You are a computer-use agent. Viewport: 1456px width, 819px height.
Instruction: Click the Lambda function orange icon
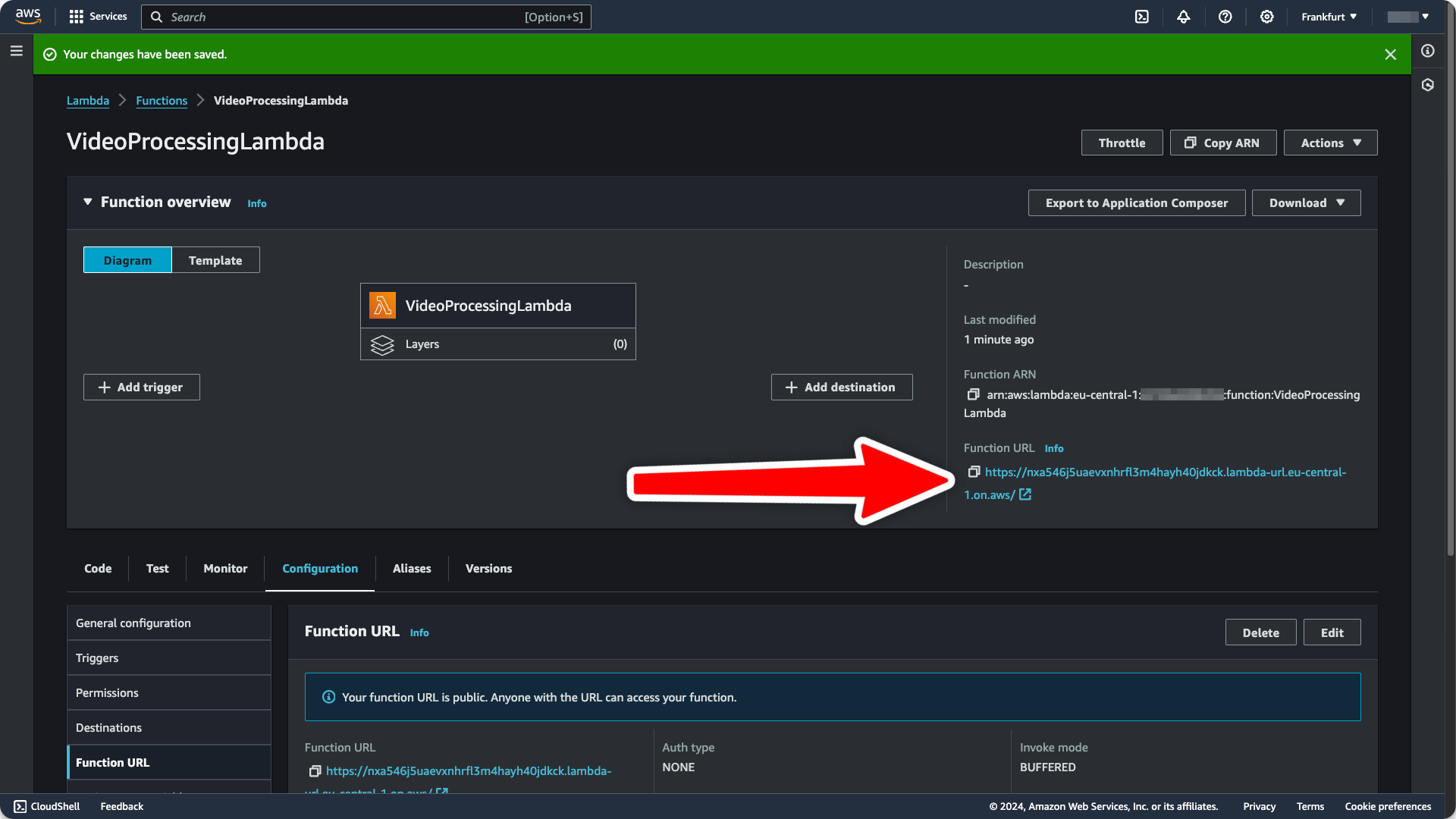(382, 306)
